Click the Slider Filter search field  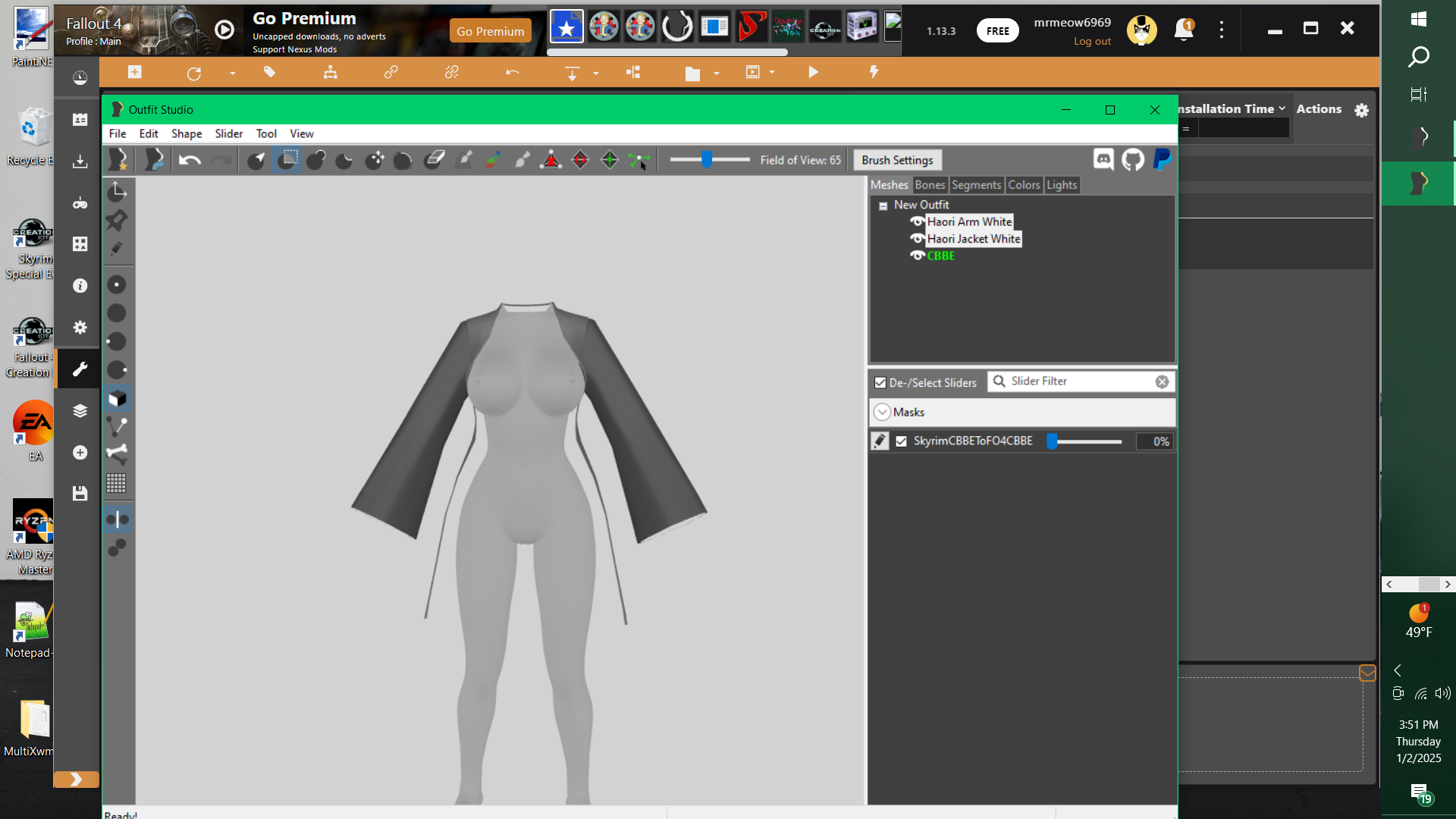tap(1081, 381)
